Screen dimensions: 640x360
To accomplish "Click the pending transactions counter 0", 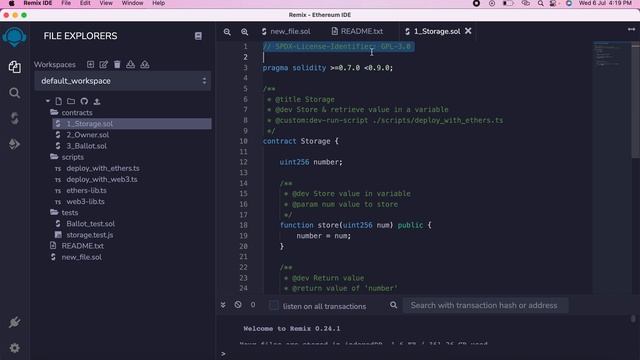I will pyautogui.click(x=253, y=305).
